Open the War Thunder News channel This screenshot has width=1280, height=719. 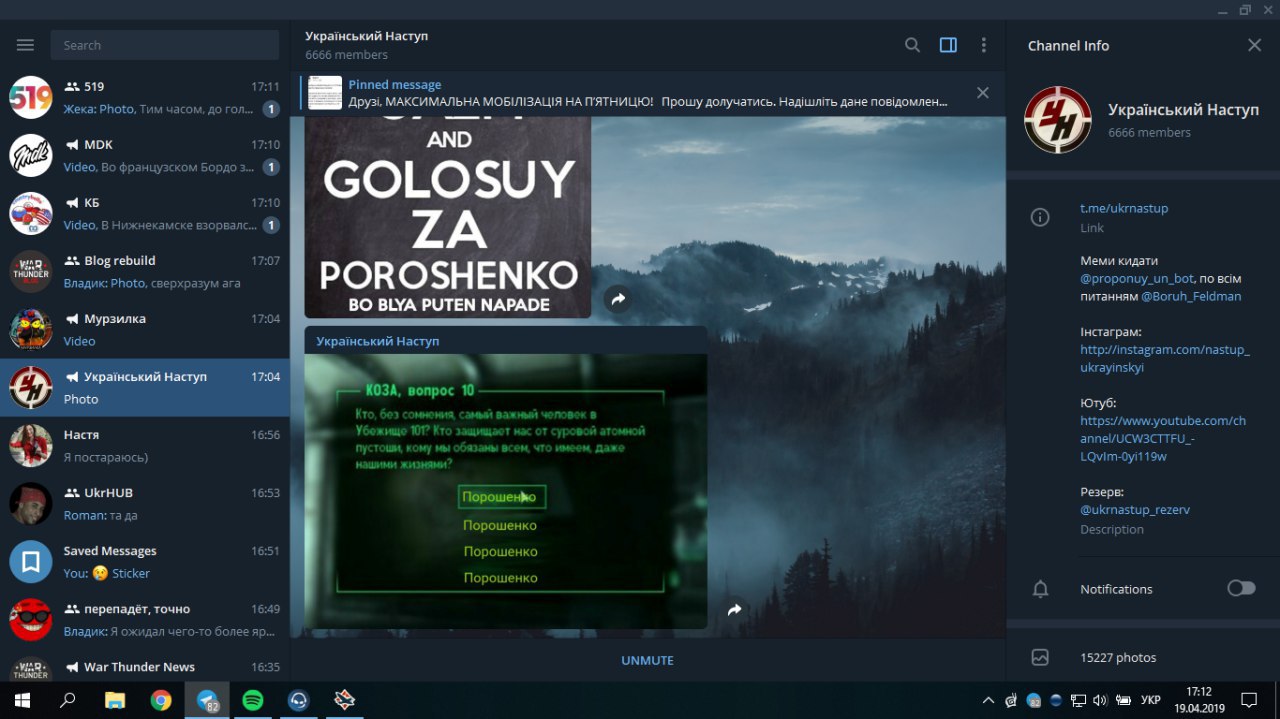click(x=145, y=666)
